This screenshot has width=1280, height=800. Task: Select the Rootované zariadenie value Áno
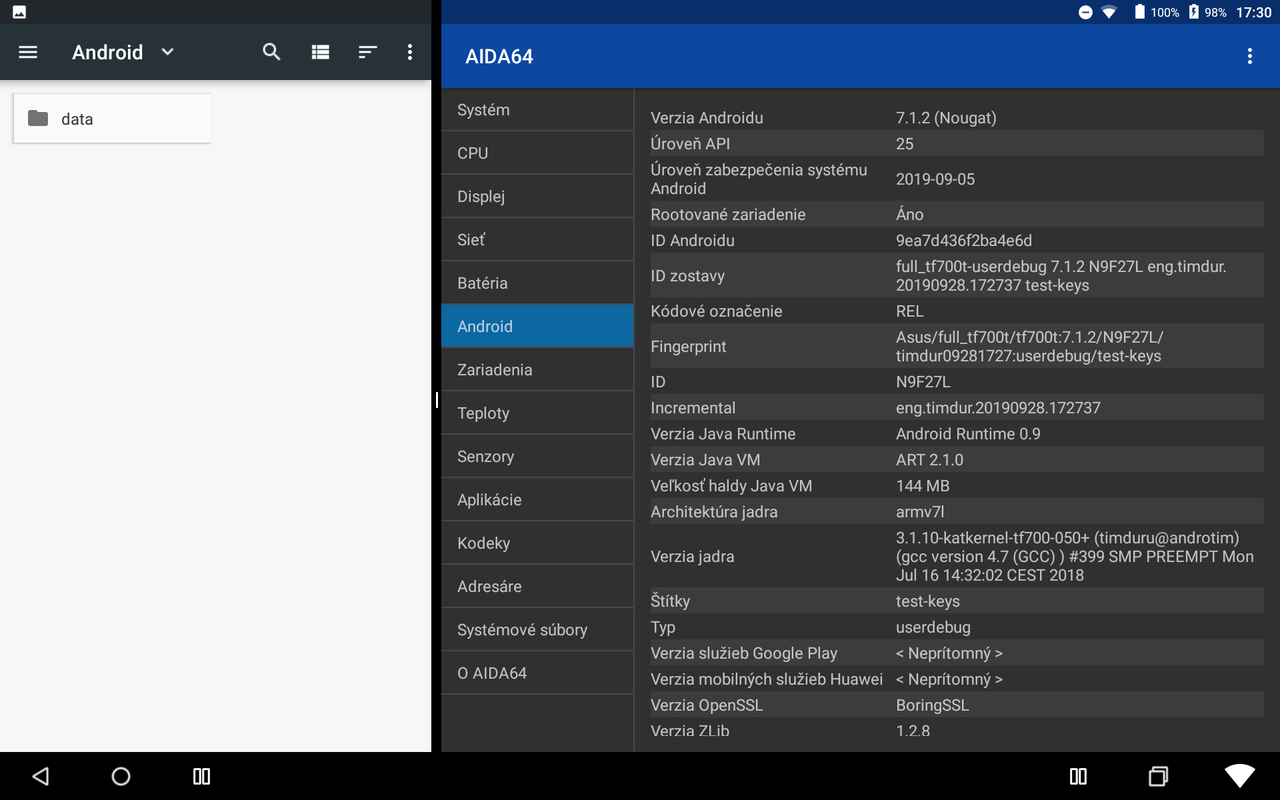click(x=910, y=215)
